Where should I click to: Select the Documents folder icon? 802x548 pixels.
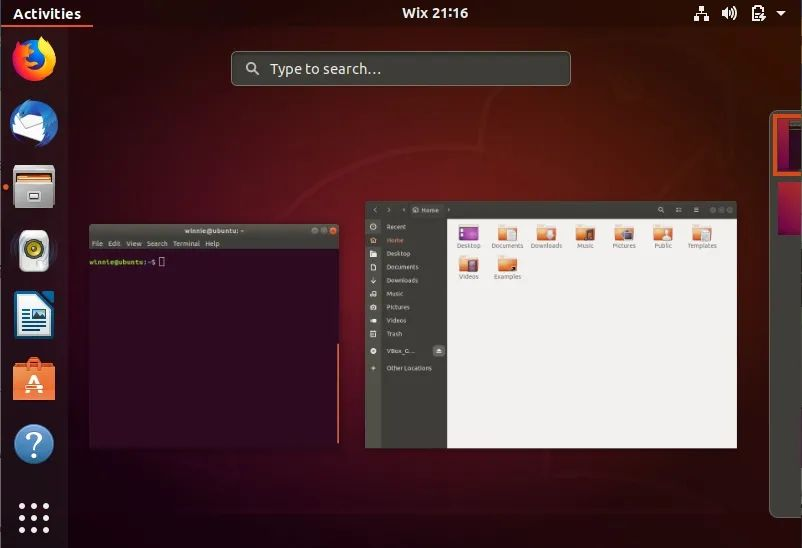pyautogui.click(x=507, y=234)
